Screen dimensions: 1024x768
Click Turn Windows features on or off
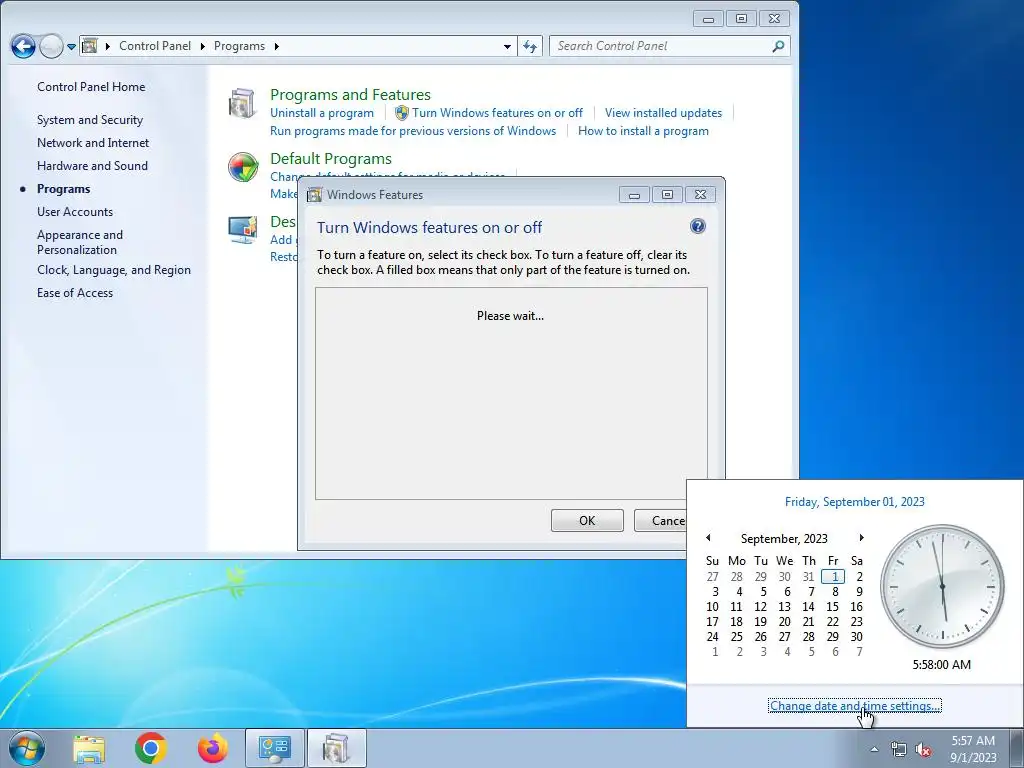498,113
